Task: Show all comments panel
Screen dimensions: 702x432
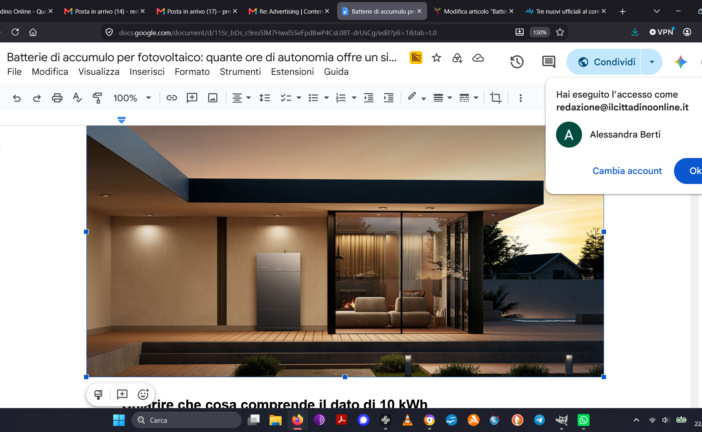Action: pos(548,62)
